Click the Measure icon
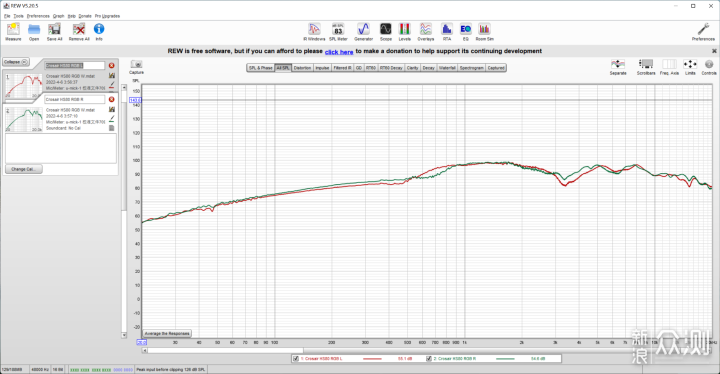Screen dimensions: 720x374 point(13,32)
